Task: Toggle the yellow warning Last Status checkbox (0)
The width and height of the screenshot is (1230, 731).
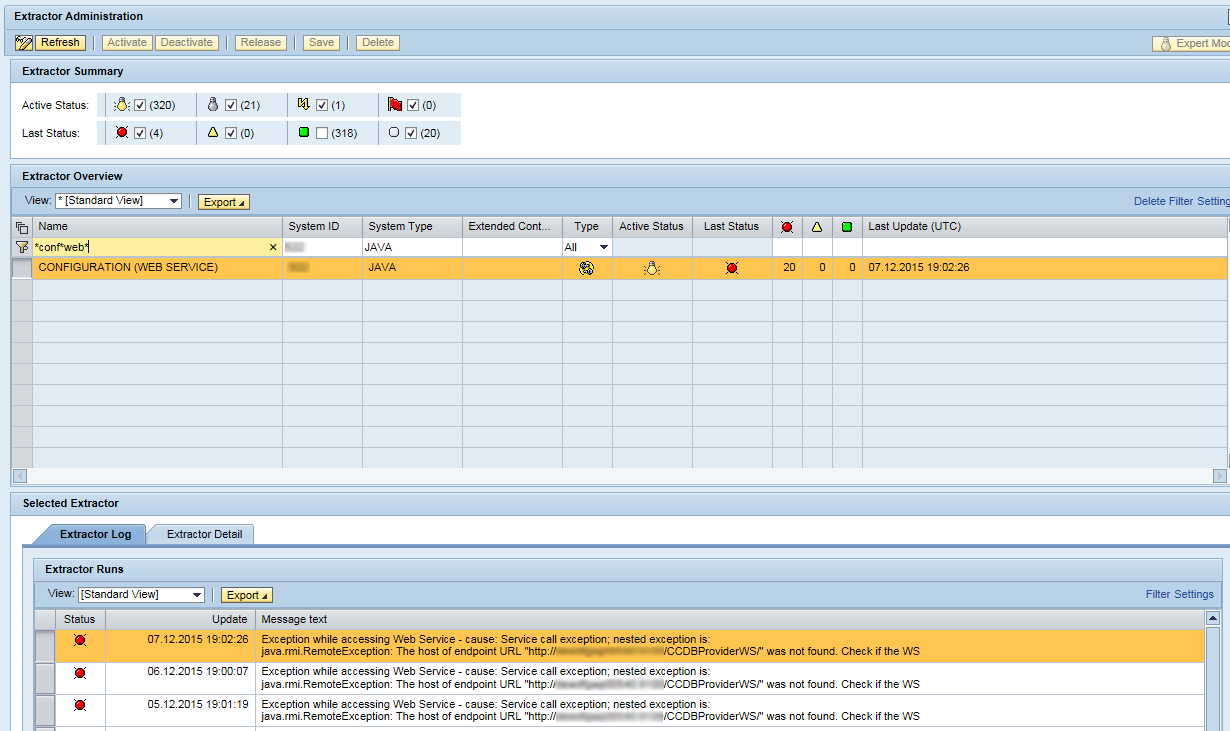Action: pos(231,133)
